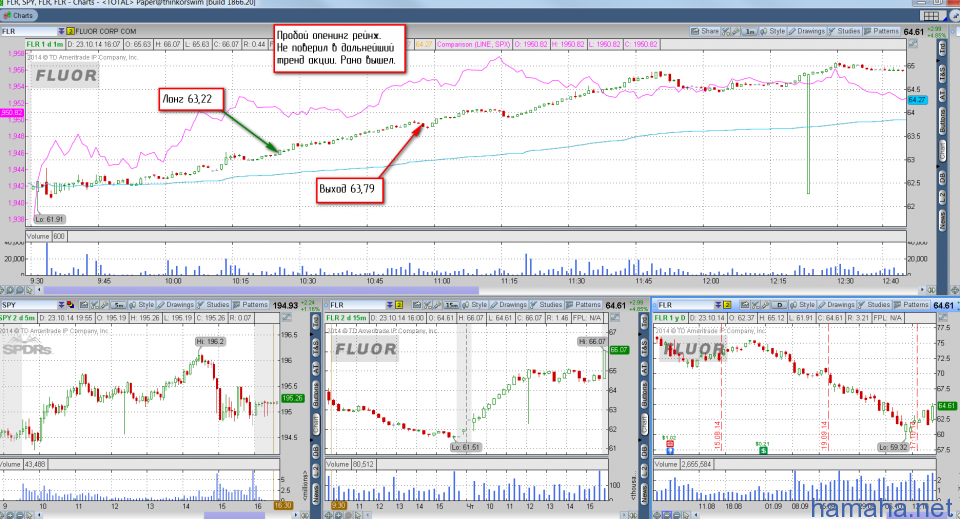Viewport: 960px width, 519px height.
Task: Expand symbol dropdown arrow on main chart
Action: pyautogui.click(x=61, y=31)
